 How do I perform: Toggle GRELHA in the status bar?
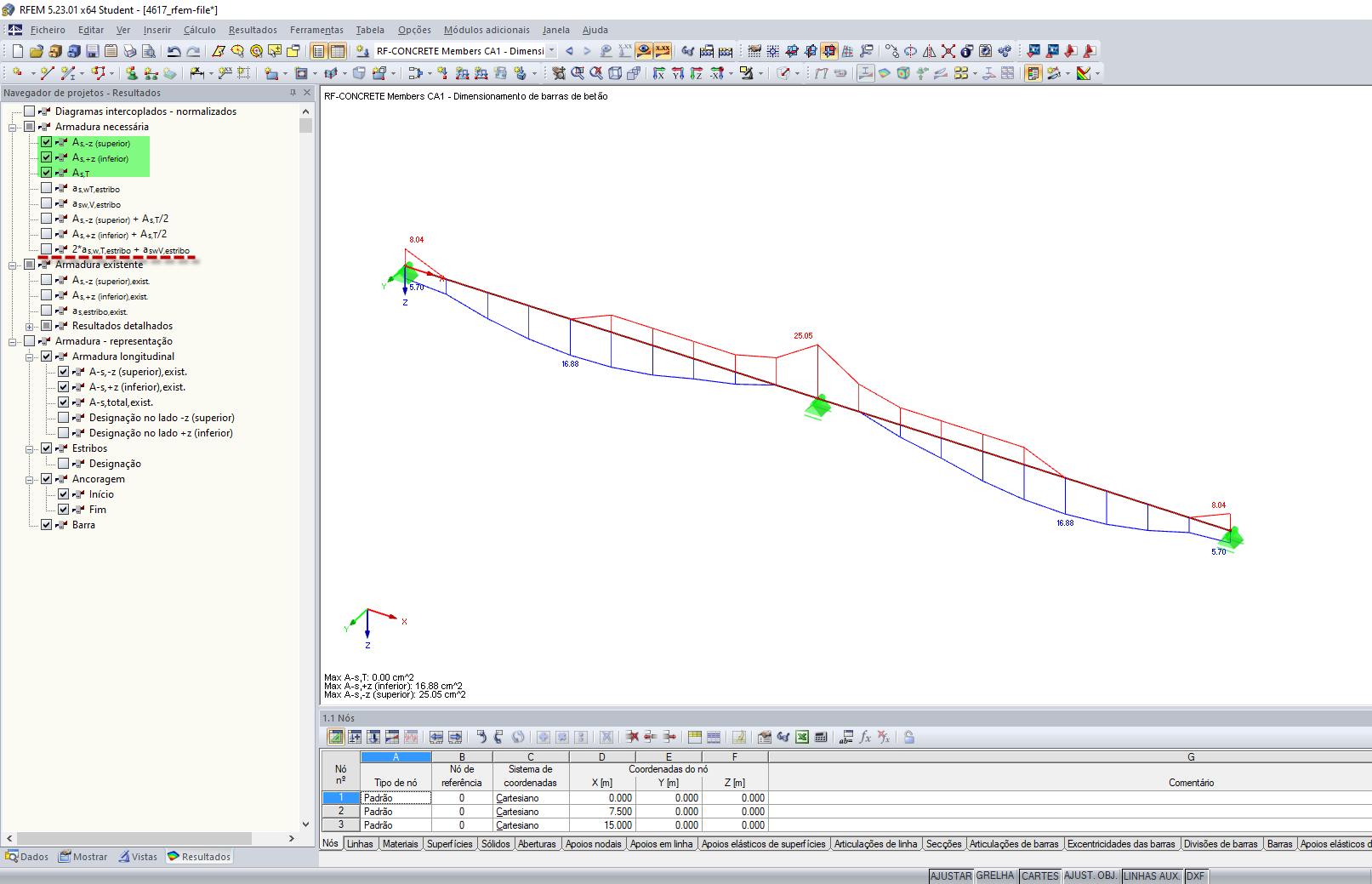tap(995, 875)
